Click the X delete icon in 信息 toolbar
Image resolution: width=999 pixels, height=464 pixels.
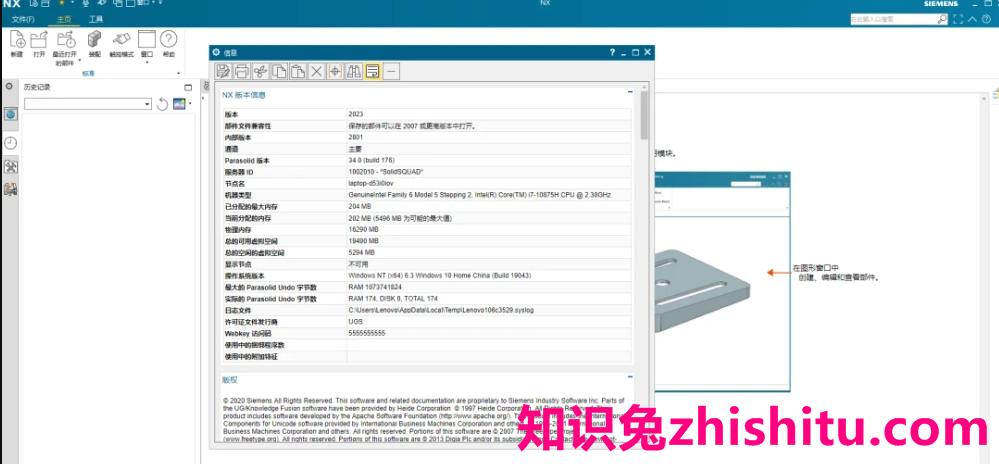[317, 71]
